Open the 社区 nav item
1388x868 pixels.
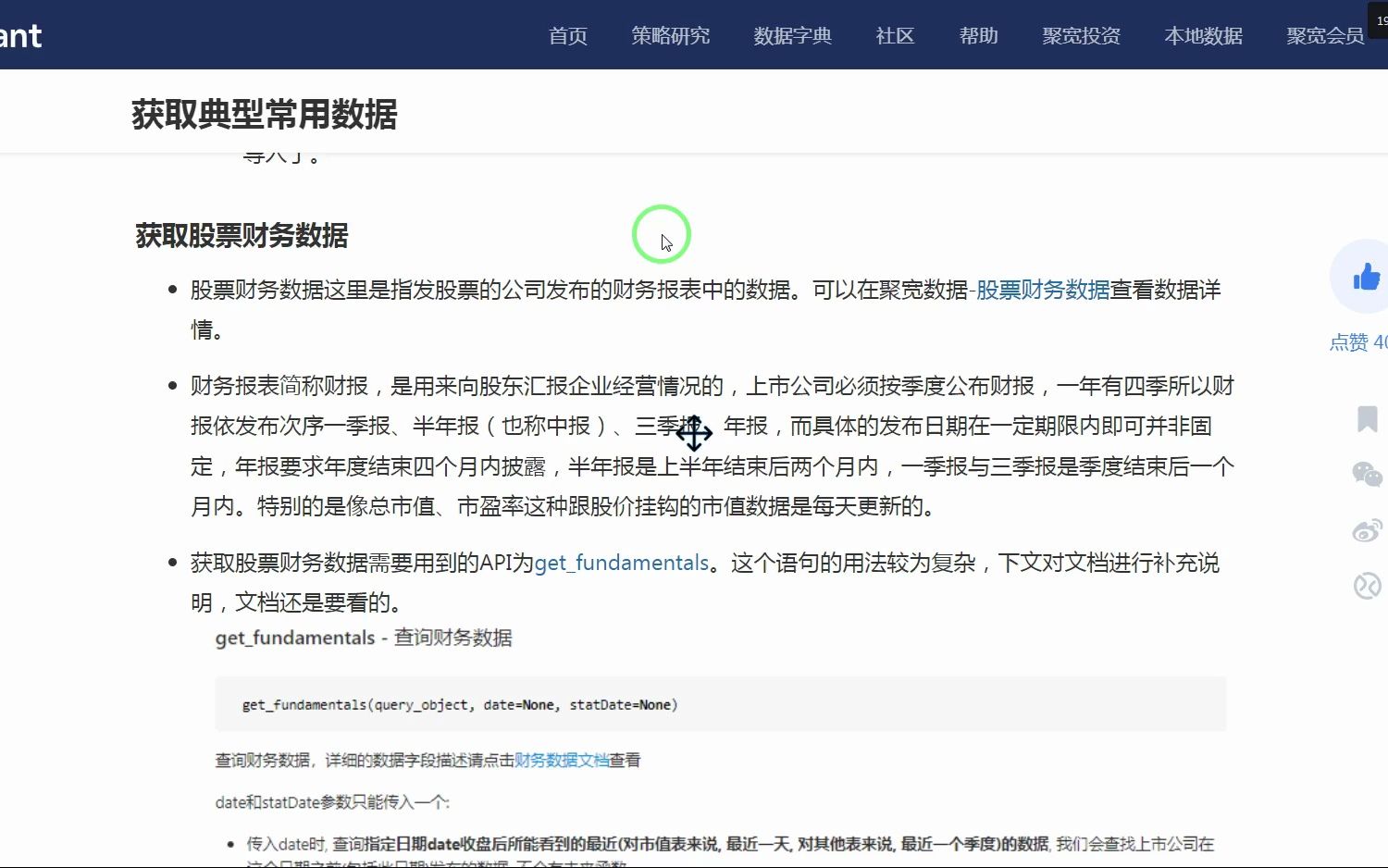895,36
